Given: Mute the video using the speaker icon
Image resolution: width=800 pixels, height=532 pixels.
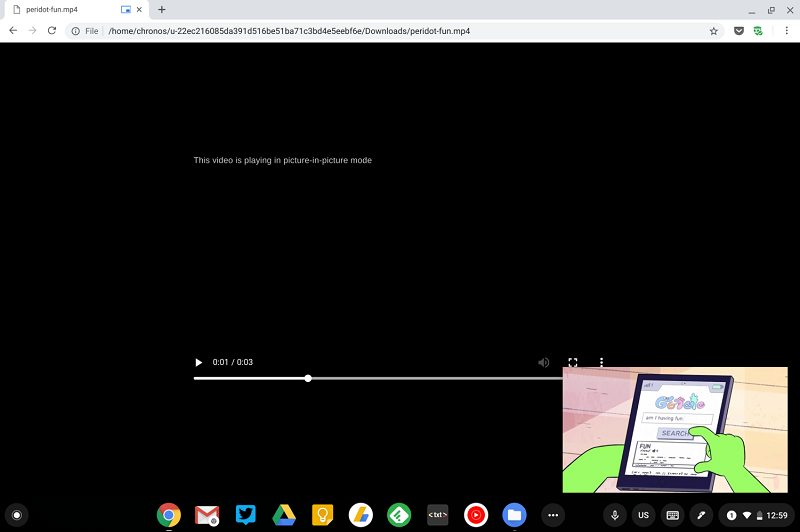Looking at the screenshot, I should [543, 362].
